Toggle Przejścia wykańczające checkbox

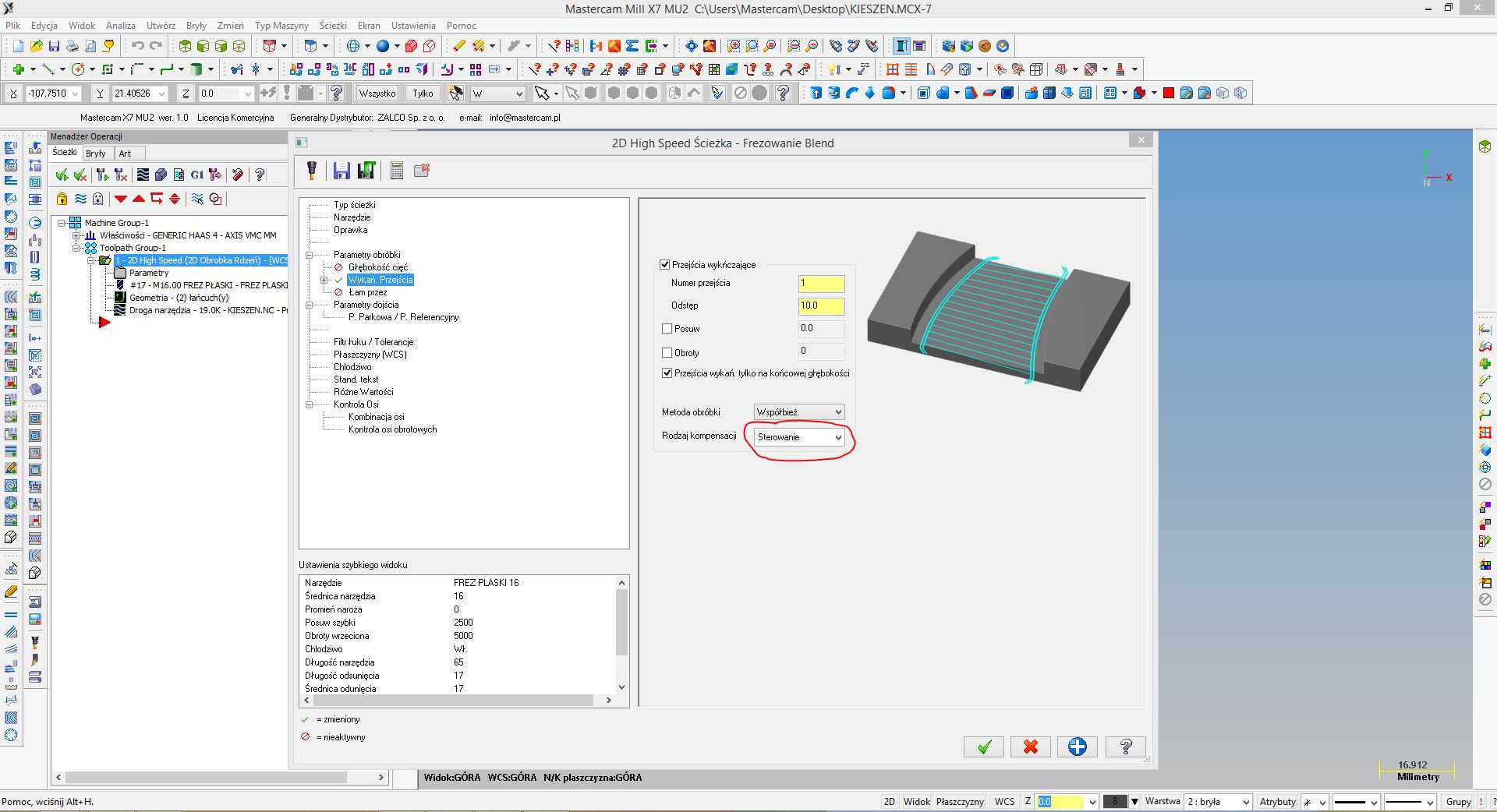click(x=665, y=265)
